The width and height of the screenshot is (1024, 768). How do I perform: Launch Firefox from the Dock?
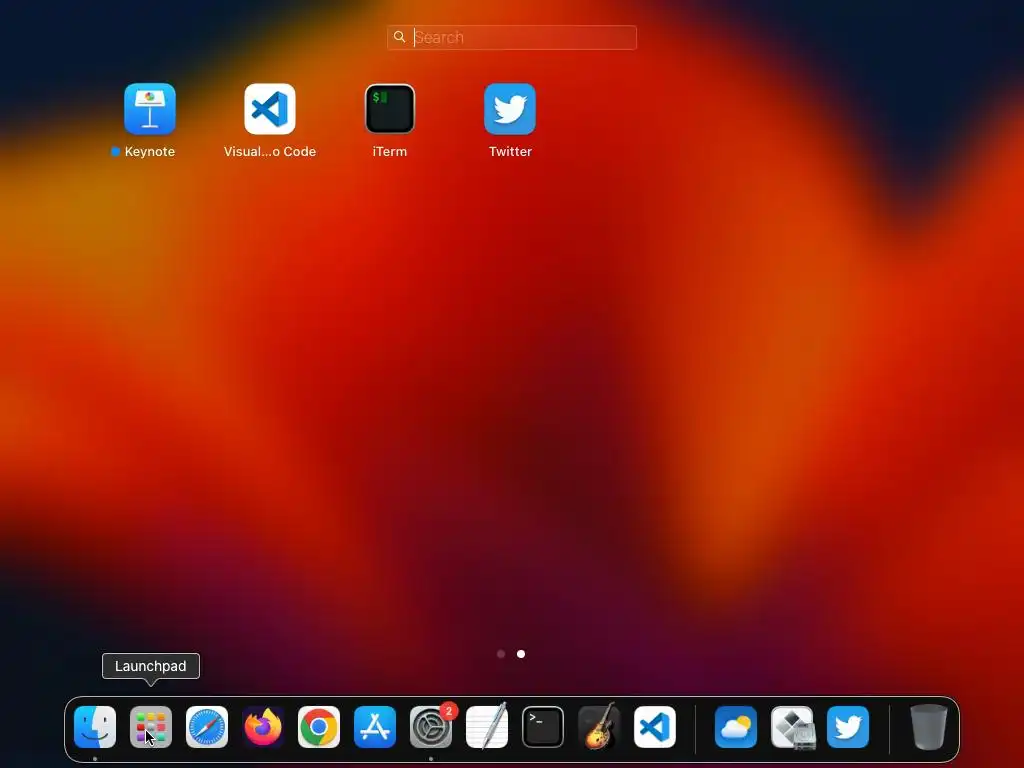pos(263,727)
